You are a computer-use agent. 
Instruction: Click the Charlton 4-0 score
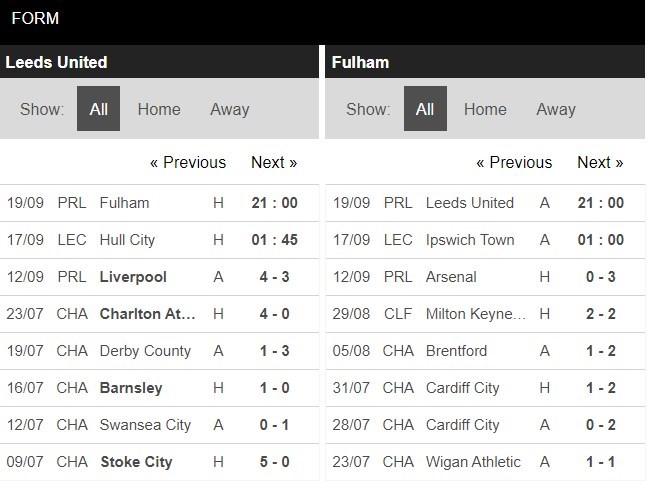274,314
